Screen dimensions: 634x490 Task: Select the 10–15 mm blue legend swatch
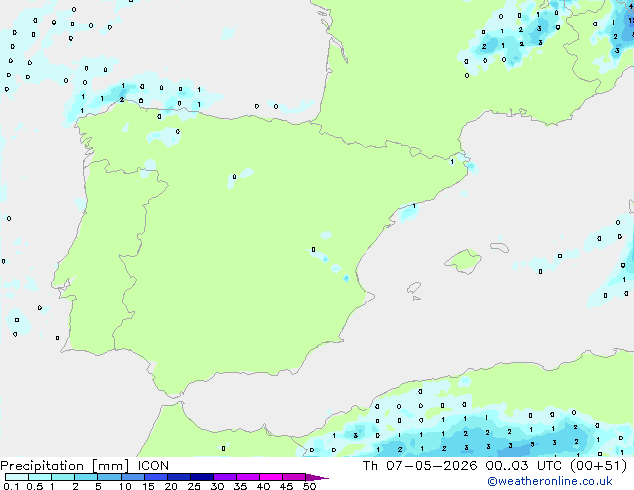(x=132, y=477)
